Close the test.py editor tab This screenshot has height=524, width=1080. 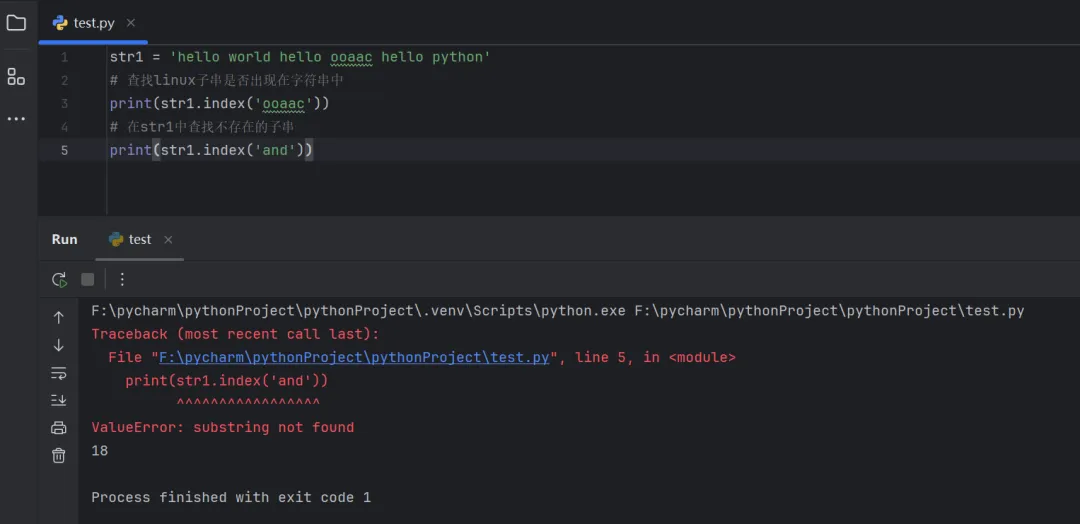(131, 23)
